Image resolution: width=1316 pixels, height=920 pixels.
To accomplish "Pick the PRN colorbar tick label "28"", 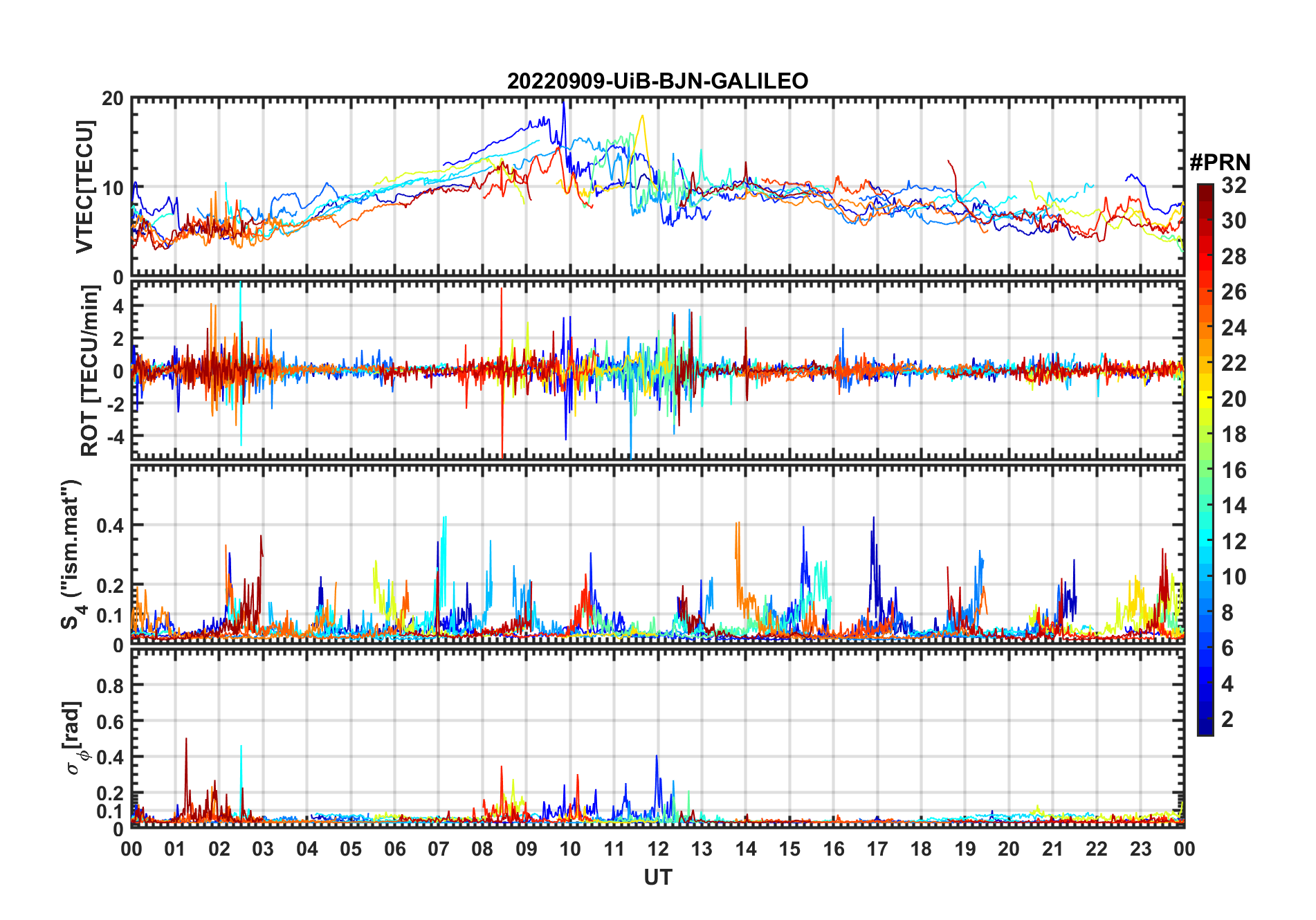I will pos(1234,257).
